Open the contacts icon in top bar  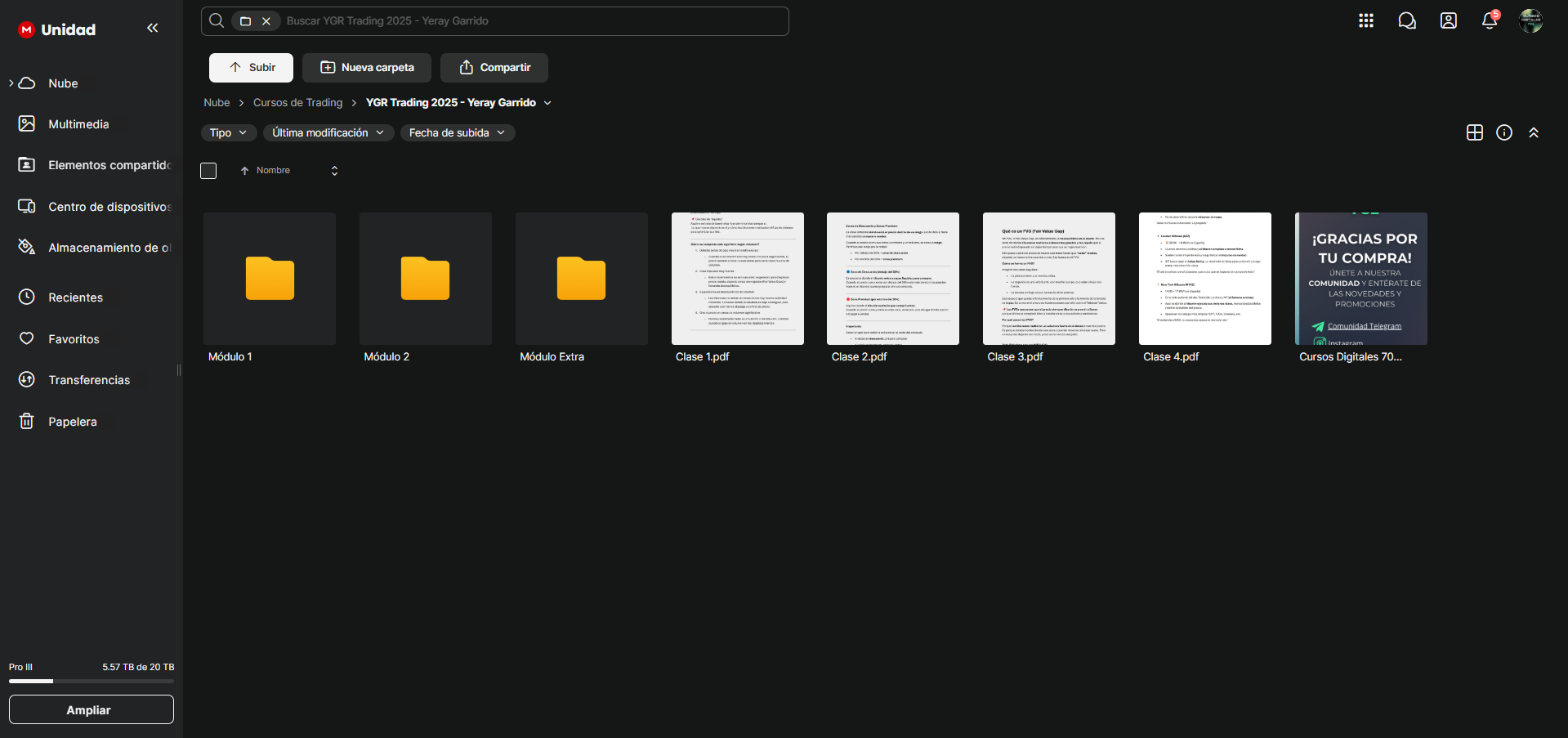1448,21
